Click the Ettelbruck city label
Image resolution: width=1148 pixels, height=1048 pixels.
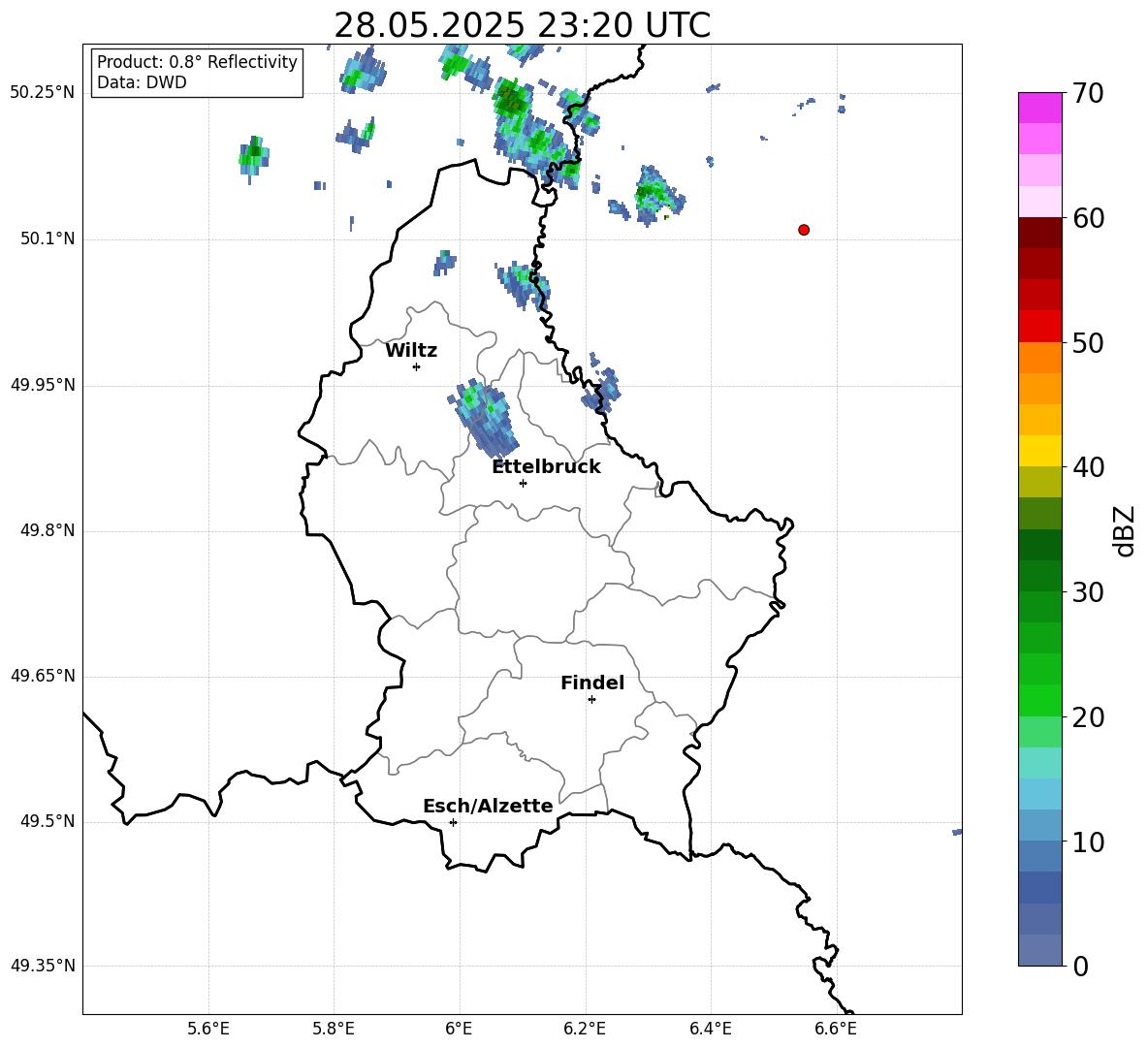pyautogui.click(x=546, y=467)
